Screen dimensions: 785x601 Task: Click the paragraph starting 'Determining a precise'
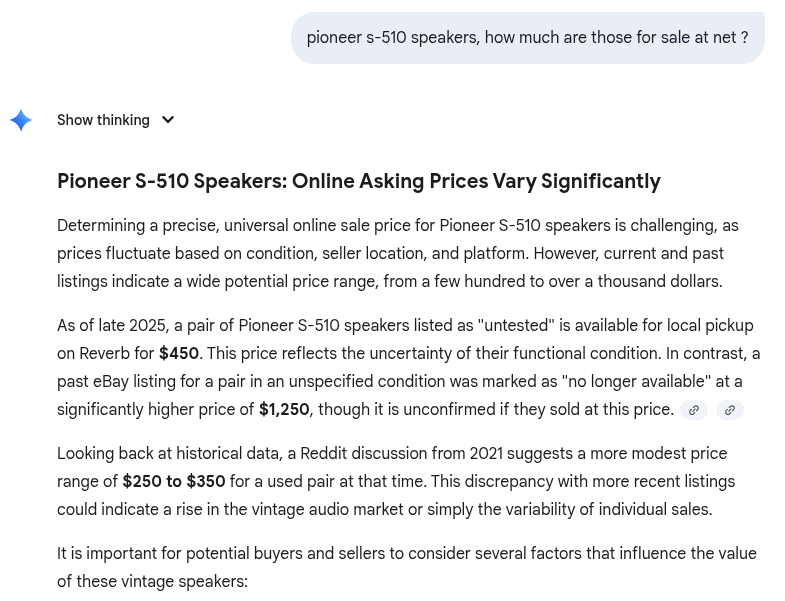pyautogui.click(x=398, y=254)
